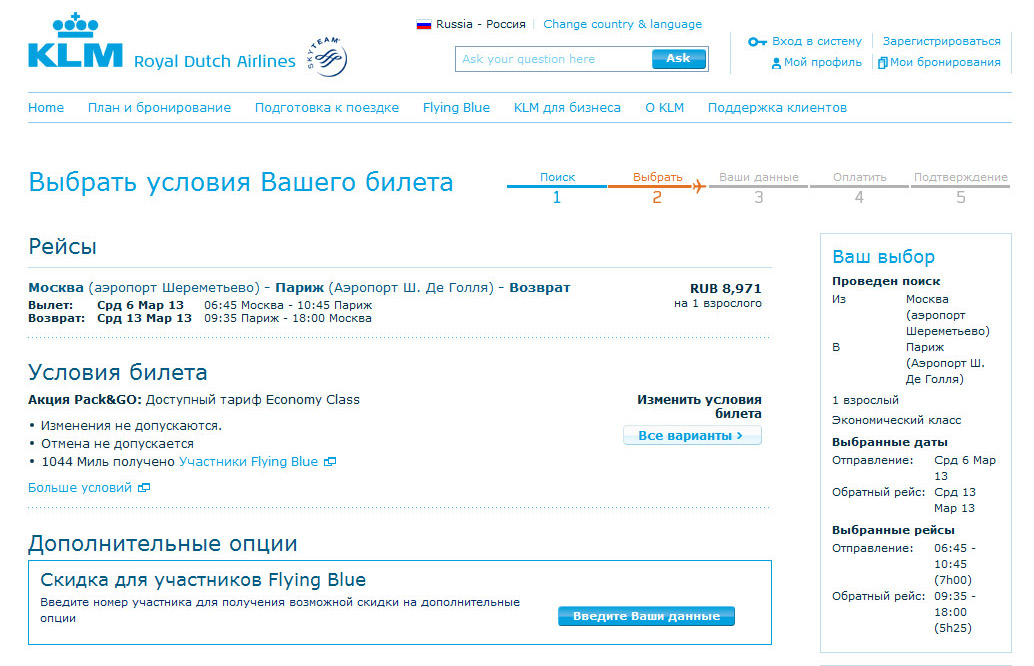Click external-link icon after Участники Flying Blue
The image size is (1034, 666).
coord(330,462)
